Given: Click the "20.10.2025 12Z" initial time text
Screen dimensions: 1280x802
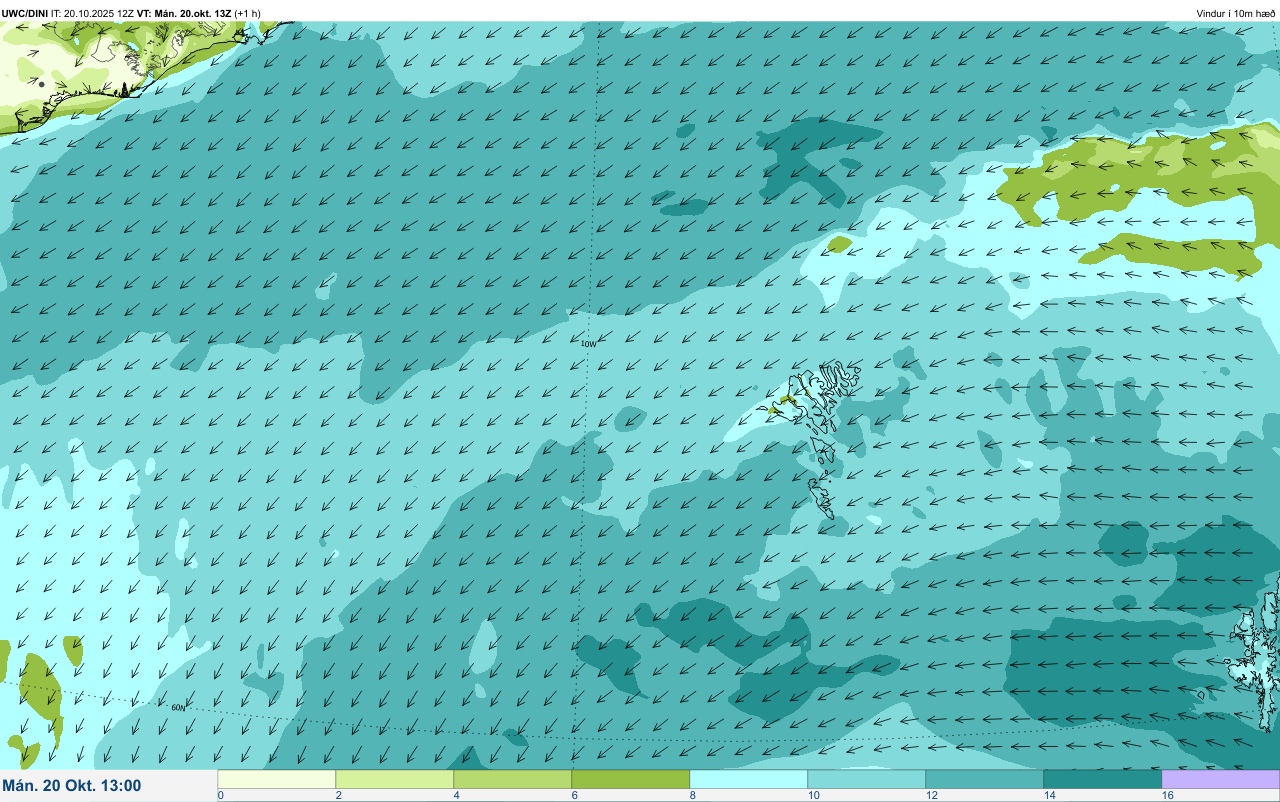Looking at the screenshot, I should tap(98, 13).
